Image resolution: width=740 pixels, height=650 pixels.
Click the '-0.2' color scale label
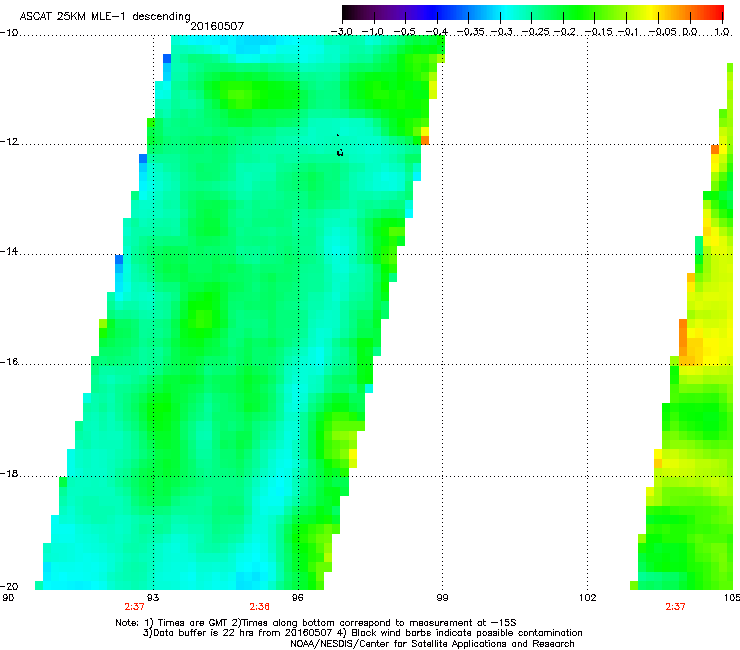point(565,32)
